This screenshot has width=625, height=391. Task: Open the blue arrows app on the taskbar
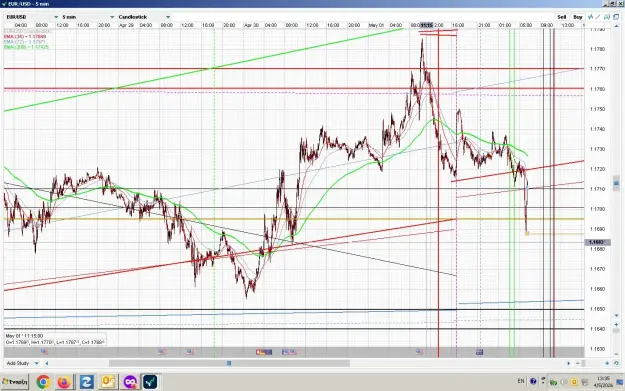pyautogui.click(x=86, y=382)
